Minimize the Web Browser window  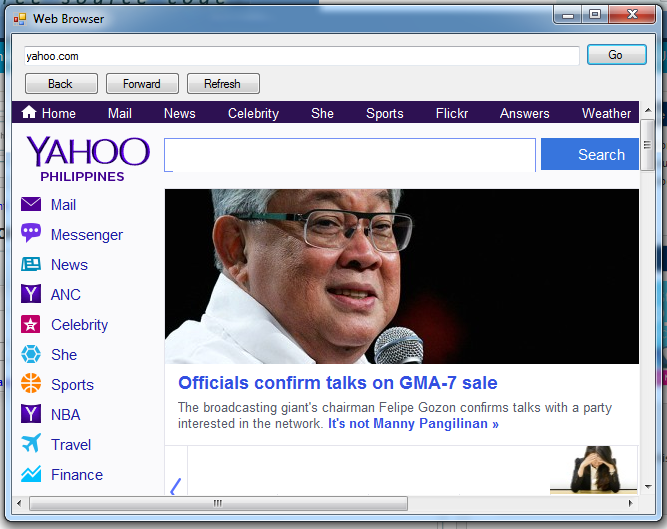(568, 15)
